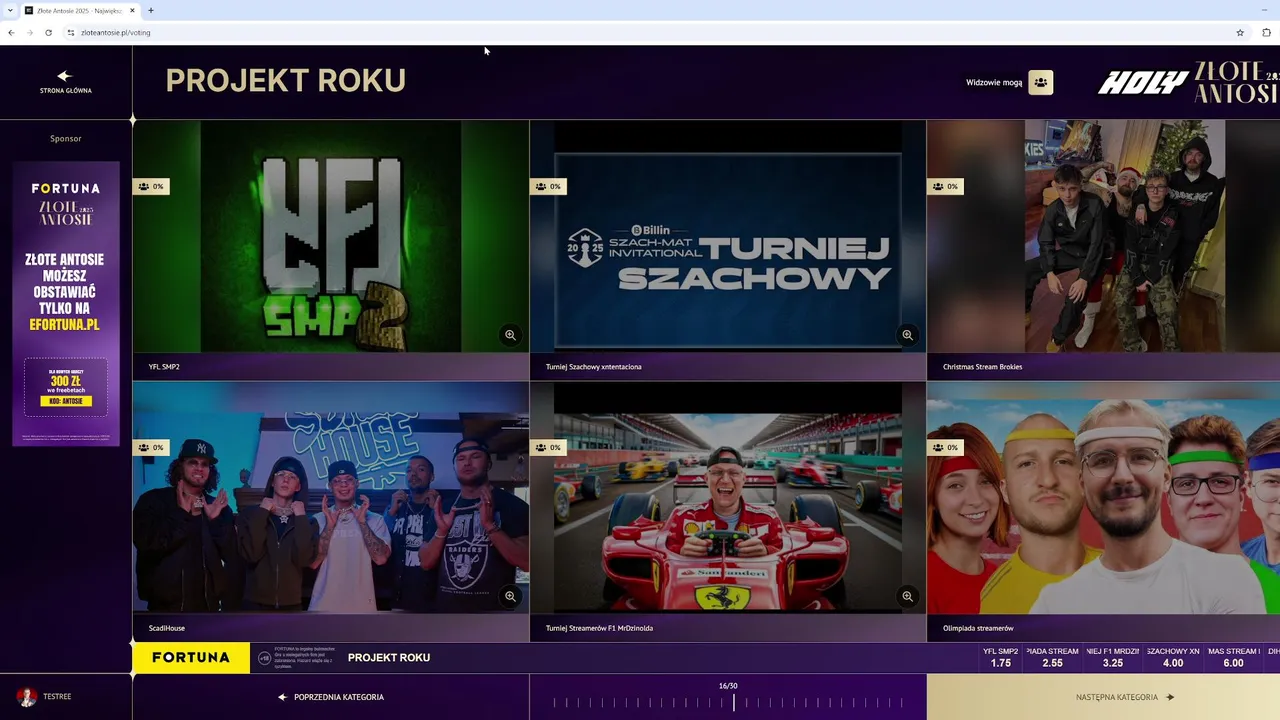Click the TESTREE user avatar
The image size is (1280, 720).
click(27, 696)
